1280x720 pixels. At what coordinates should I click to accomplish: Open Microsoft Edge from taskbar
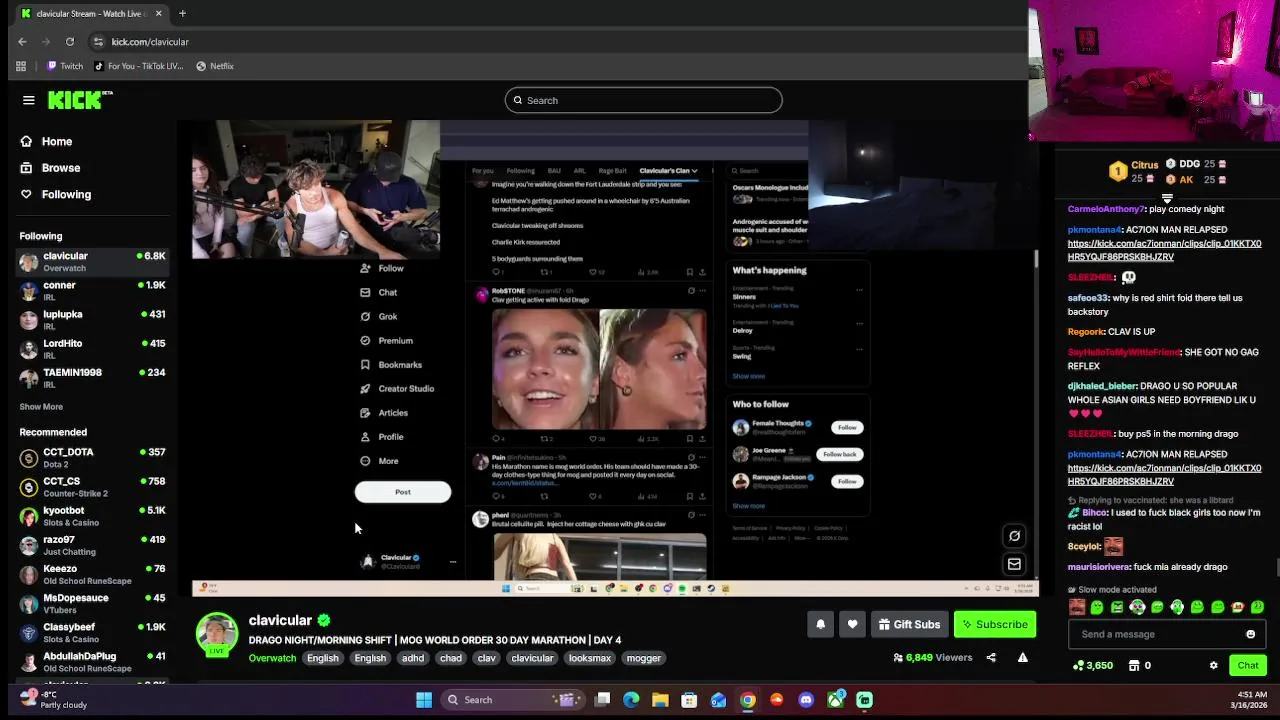click(631, 700)
